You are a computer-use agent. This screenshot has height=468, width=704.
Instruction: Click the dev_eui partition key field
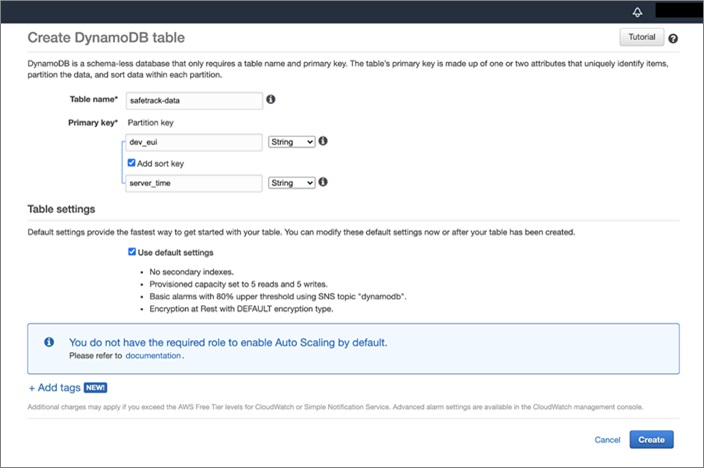194,142
